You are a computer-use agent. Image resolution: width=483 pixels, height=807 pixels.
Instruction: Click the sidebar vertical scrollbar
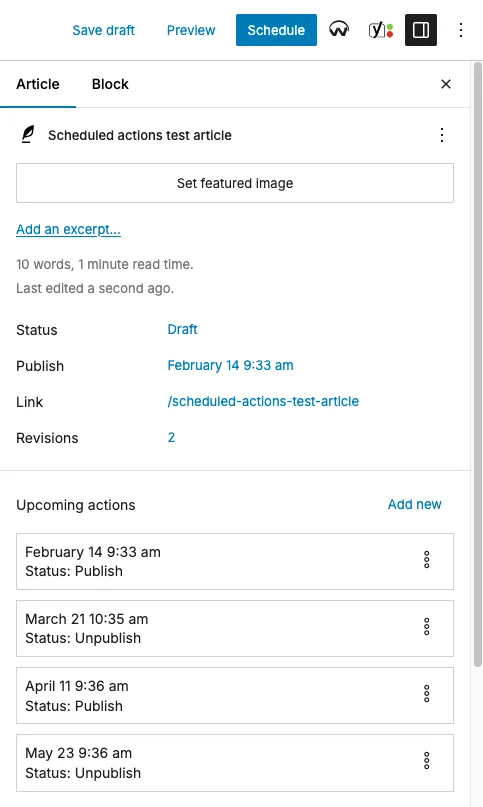point(477,364)
